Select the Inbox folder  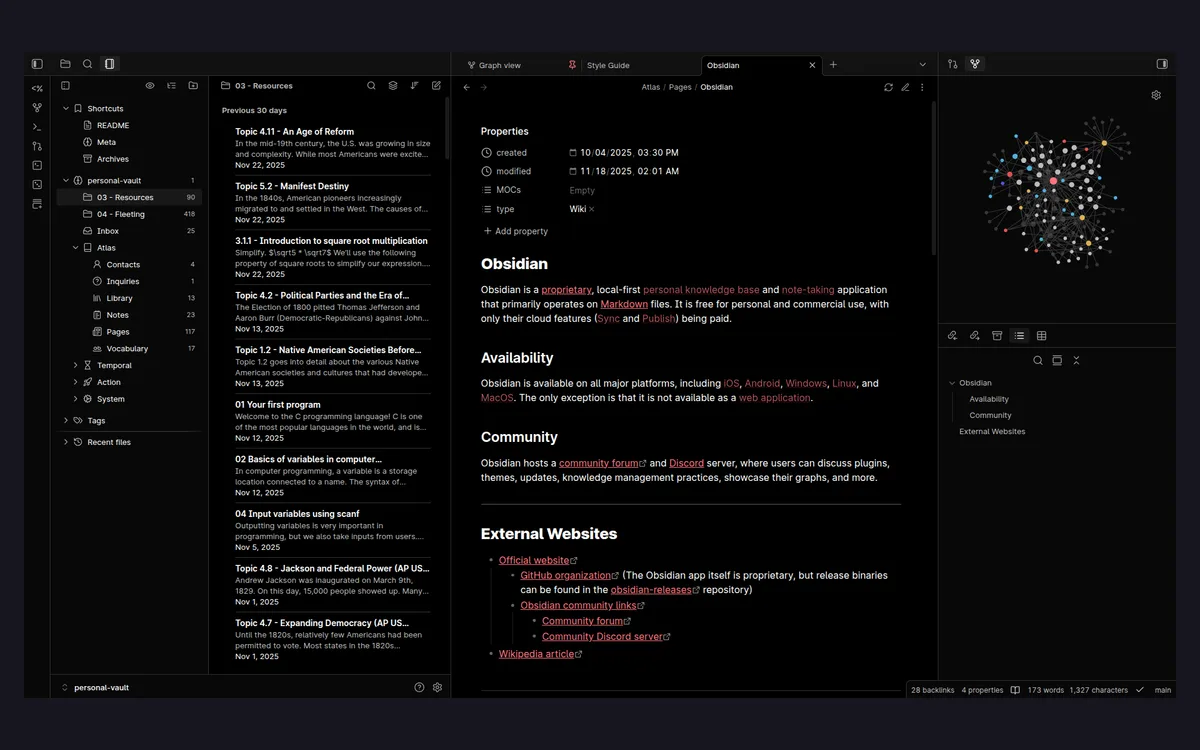pos(128,231)
